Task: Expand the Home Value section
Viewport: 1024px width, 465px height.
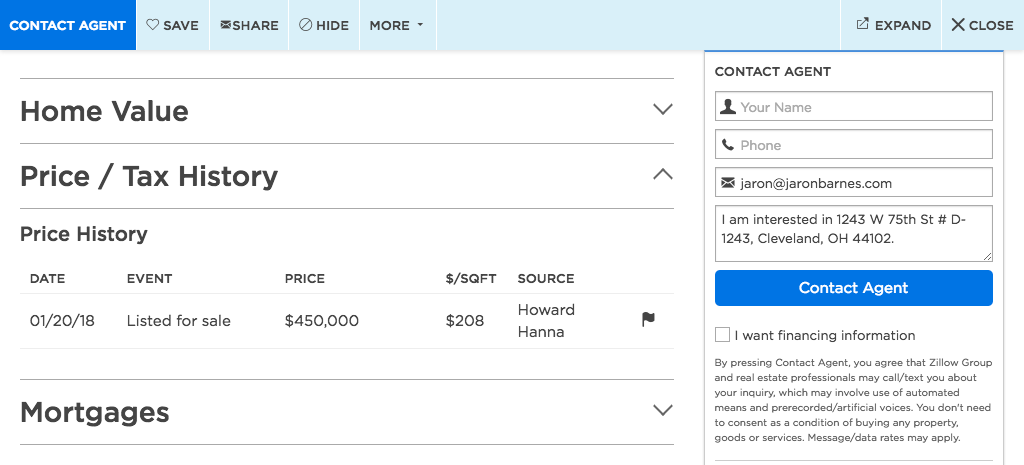Action: coord(662,110)
